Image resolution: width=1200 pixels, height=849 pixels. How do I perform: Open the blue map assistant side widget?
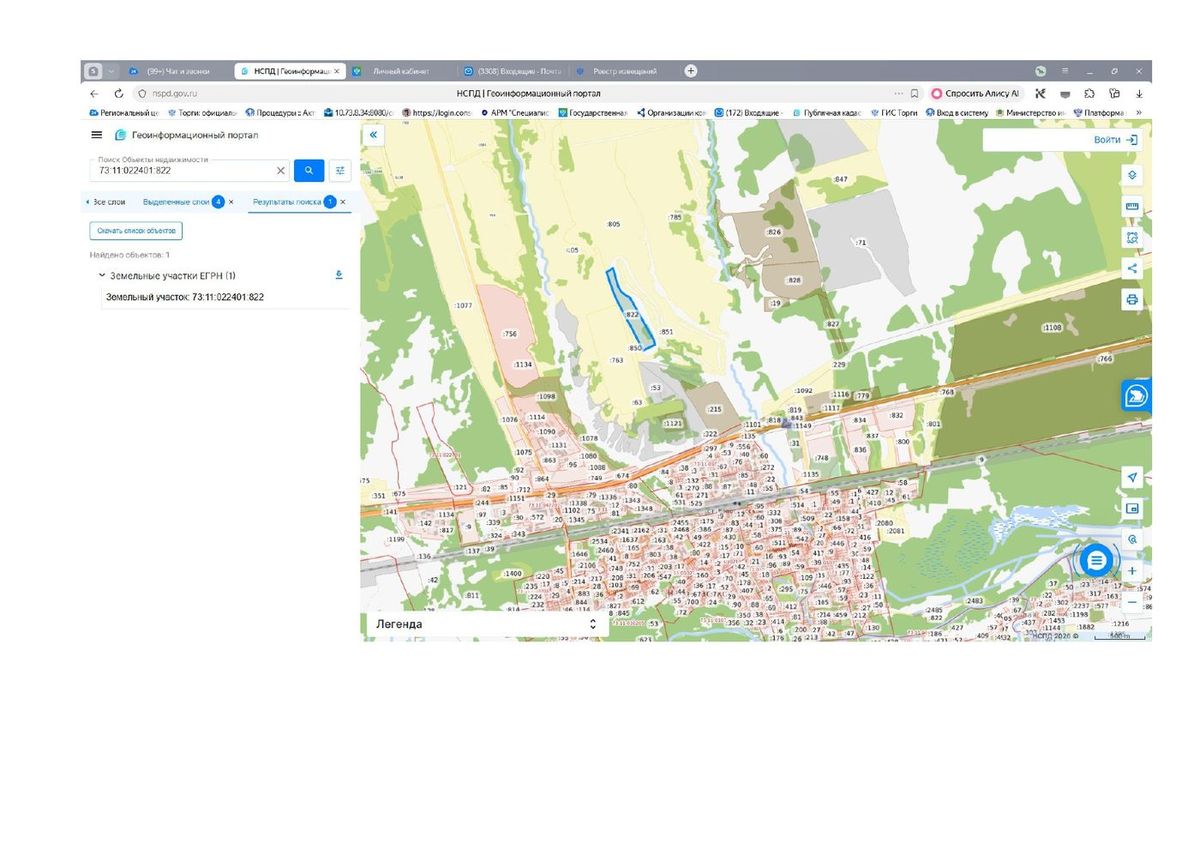click(x=1137, y=396)
